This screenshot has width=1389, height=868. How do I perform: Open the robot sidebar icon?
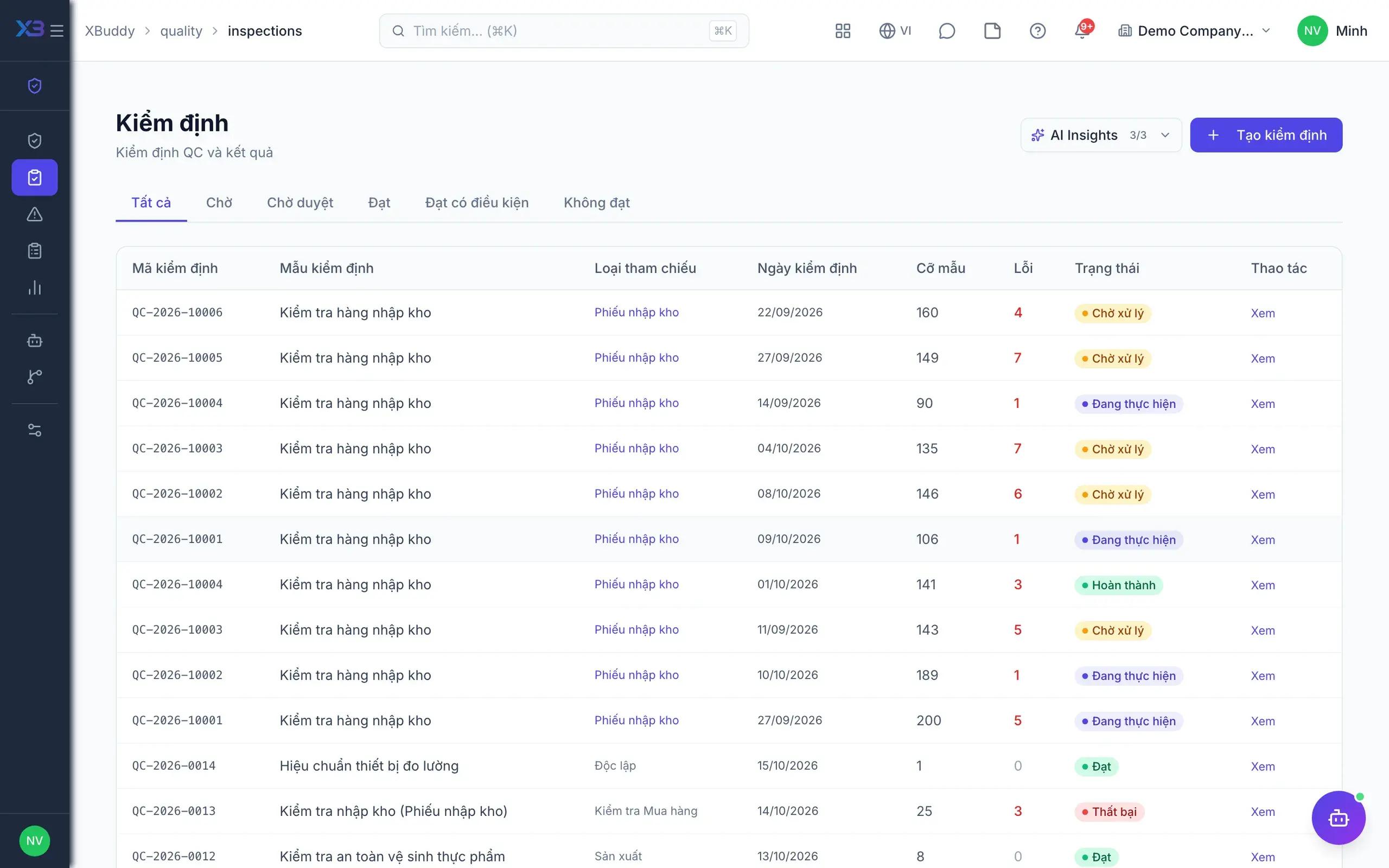pos(34,341)
